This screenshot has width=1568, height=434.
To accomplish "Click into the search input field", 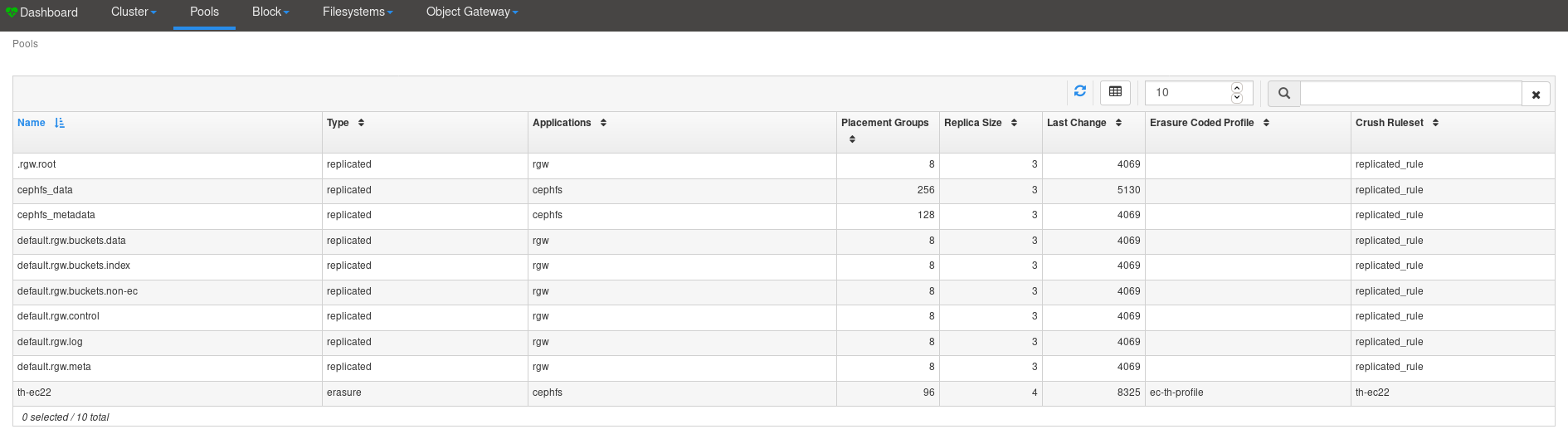I will click(x=1410, y=93).
